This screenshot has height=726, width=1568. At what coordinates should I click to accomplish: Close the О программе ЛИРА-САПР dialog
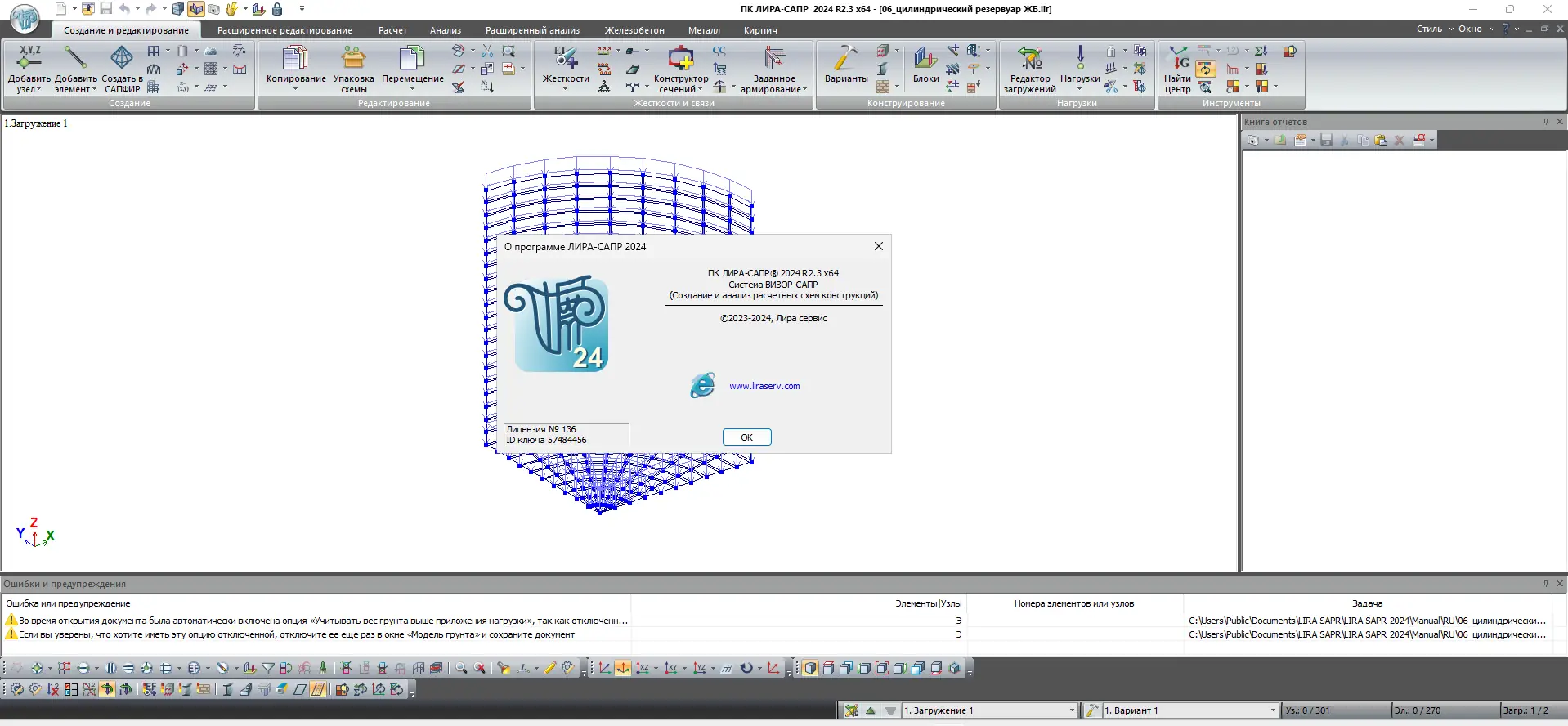pos(878,246)
